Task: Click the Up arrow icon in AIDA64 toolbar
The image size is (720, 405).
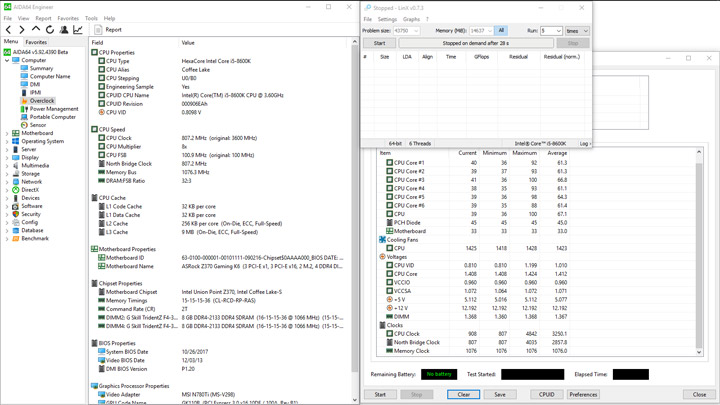Action: click(37, 30)
